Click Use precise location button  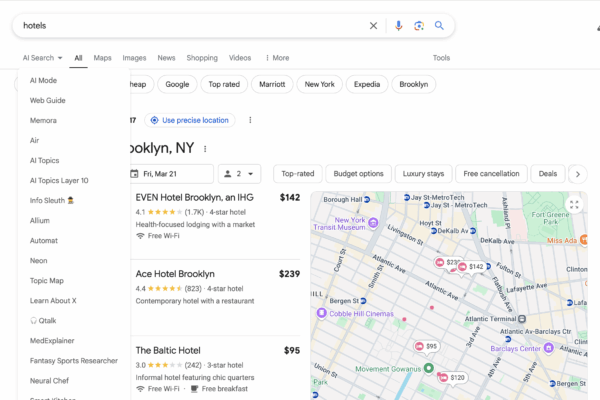coord(190,120)
